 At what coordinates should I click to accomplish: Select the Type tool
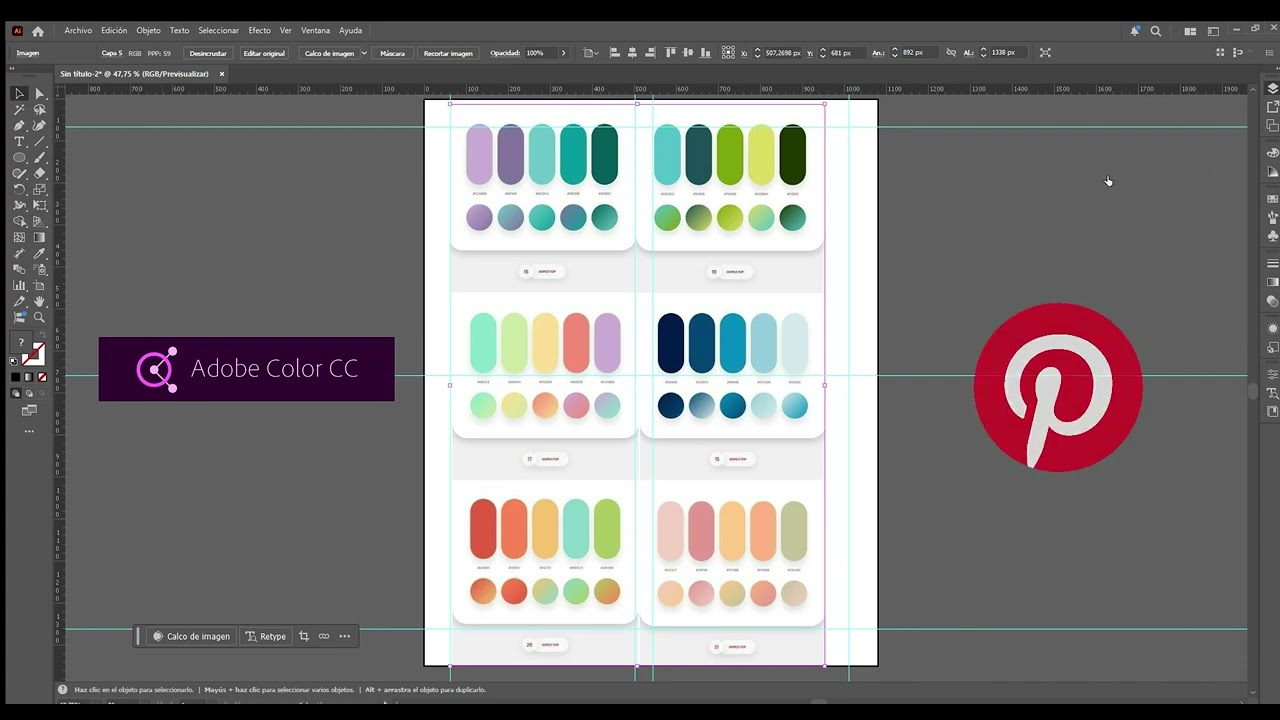19,142
